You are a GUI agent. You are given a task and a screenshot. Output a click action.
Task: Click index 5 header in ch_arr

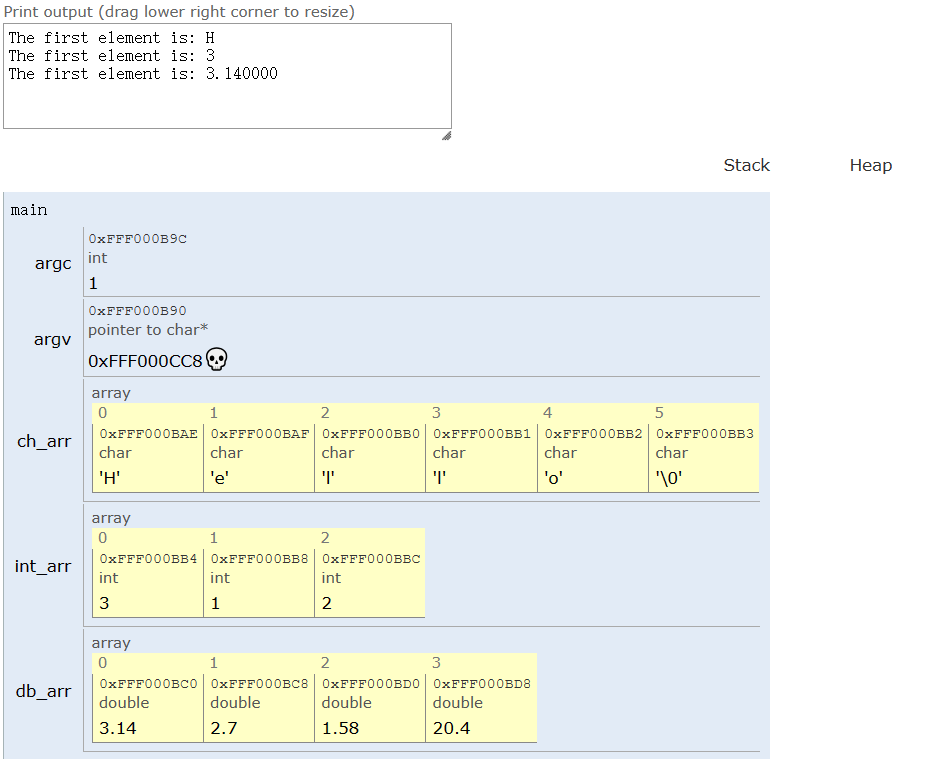(x=659, y=413)
